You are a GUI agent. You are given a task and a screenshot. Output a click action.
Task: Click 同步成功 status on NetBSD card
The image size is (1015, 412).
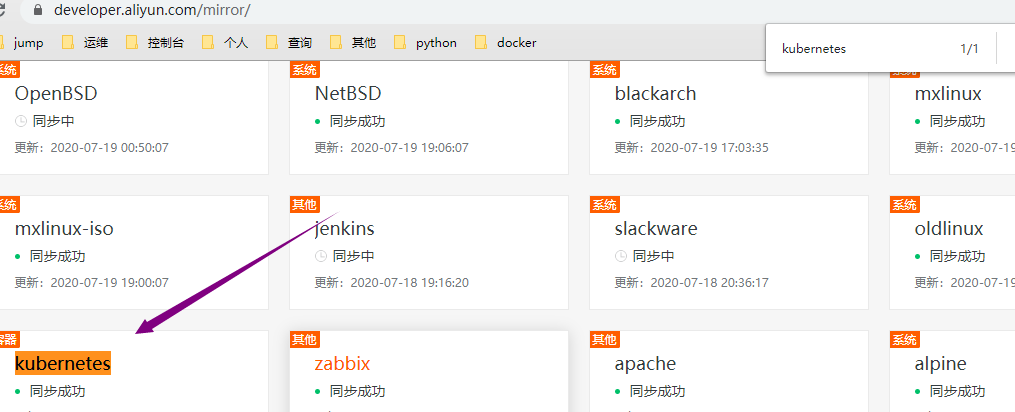[x=357, y=122]
